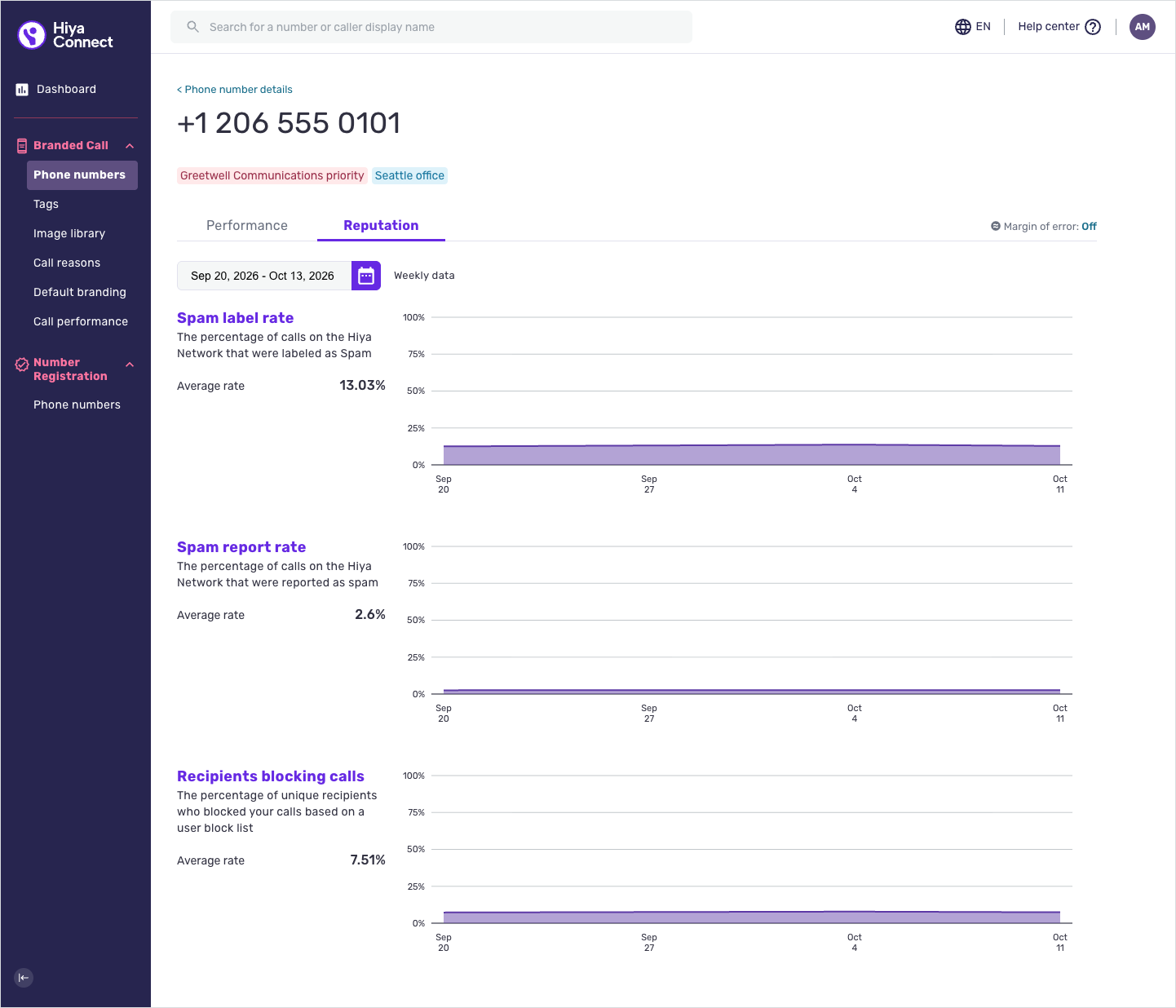Open the Tags page
Viewport: 1176px width, 1008px height.
46,205
